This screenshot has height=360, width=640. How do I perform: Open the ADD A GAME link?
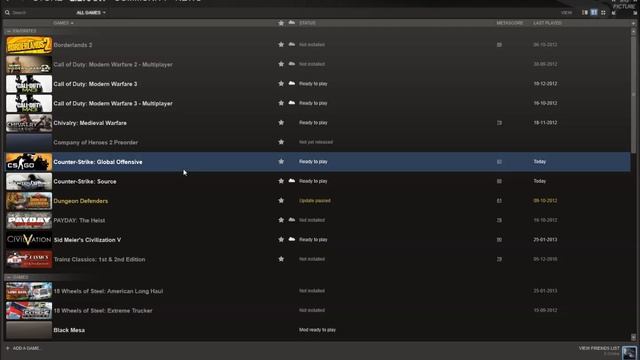point(27,348)
